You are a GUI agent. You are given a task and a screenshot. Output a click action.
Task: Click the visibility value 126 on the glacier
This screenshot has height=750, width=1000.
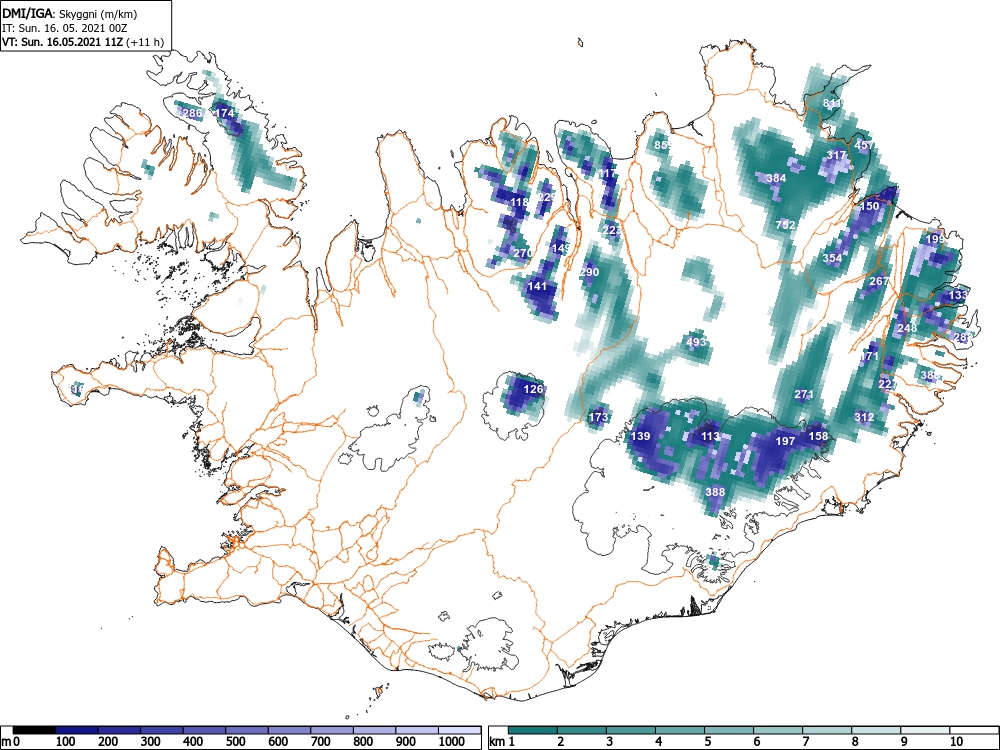[x=533, y=389]
